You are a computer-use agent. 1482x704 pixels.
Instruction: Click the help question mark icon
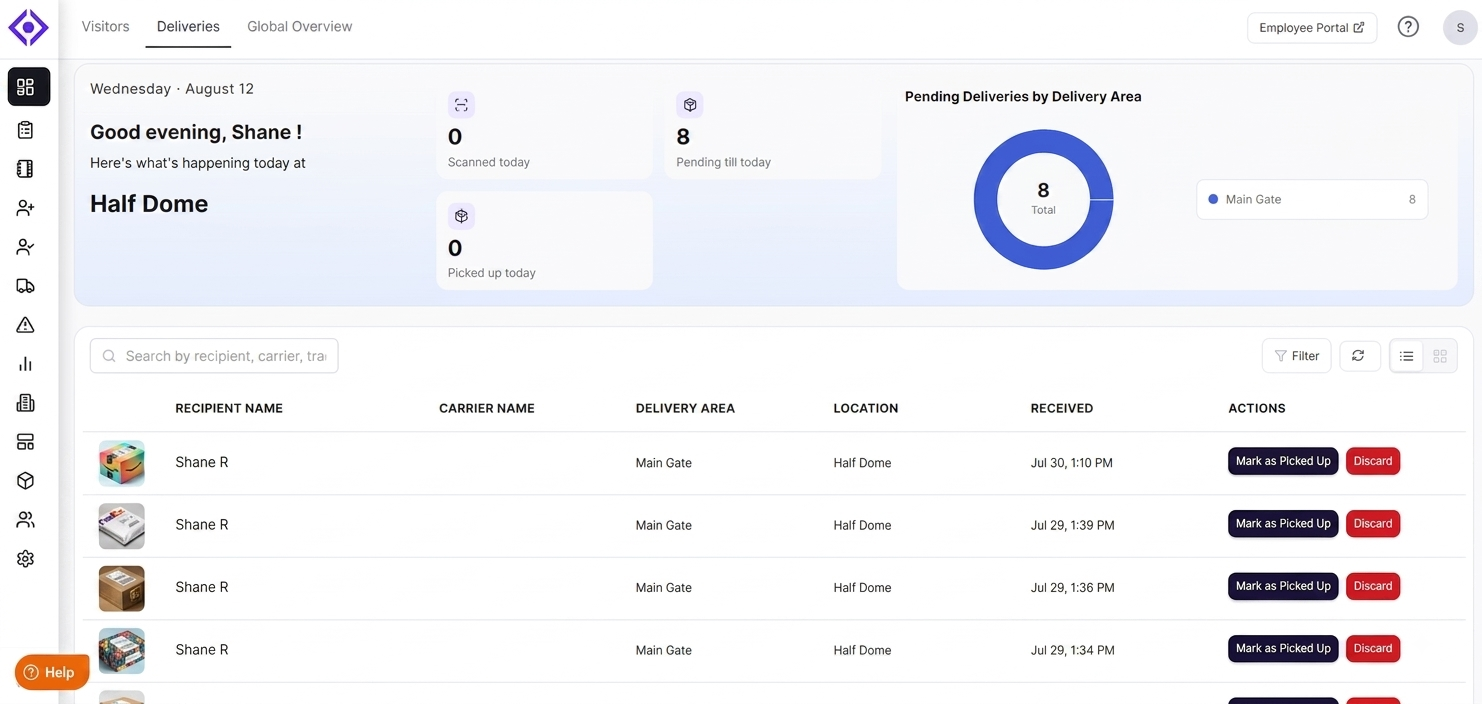1408,27
